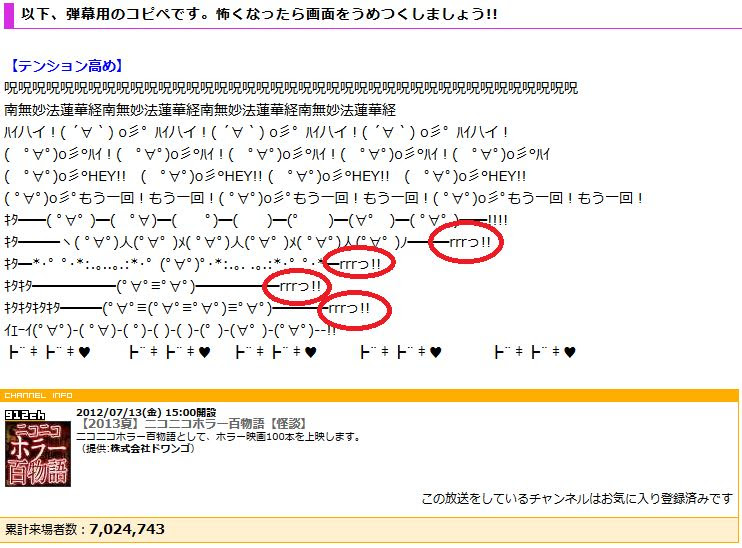Screen dimensions: 742x548
Task: Click the date text 2012/07/13(金) 15:00開設
Action: (x=146, y=412)
